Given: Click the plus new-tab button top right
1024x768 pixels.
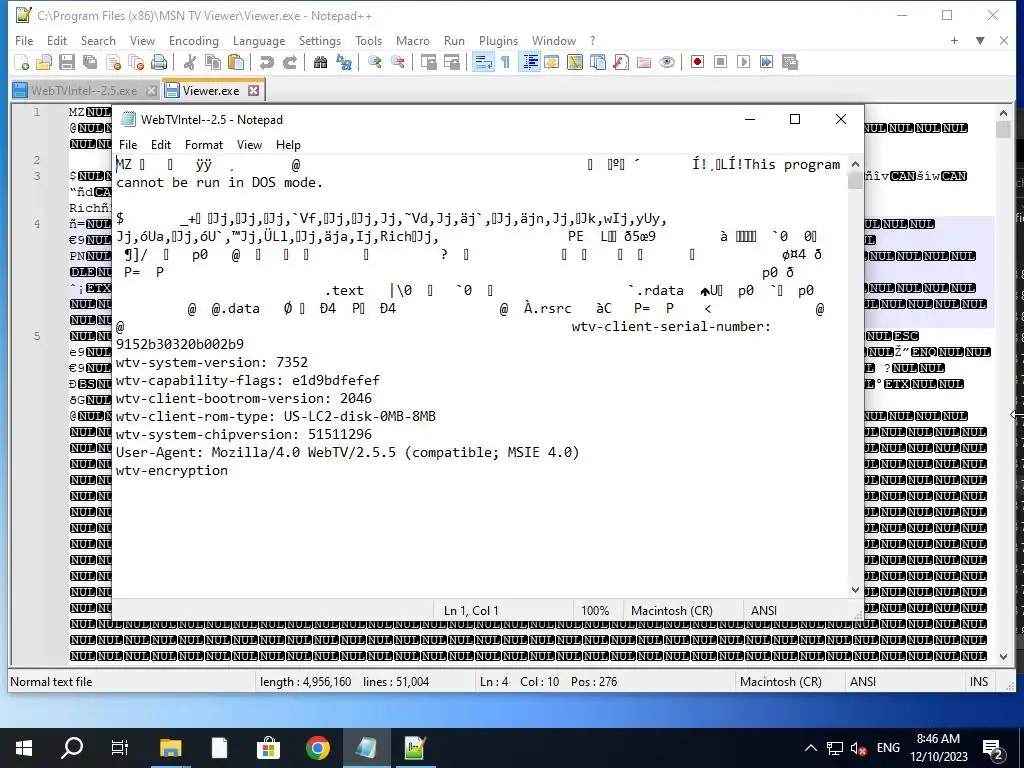Looking at the screenshot, I should [954, 40].
